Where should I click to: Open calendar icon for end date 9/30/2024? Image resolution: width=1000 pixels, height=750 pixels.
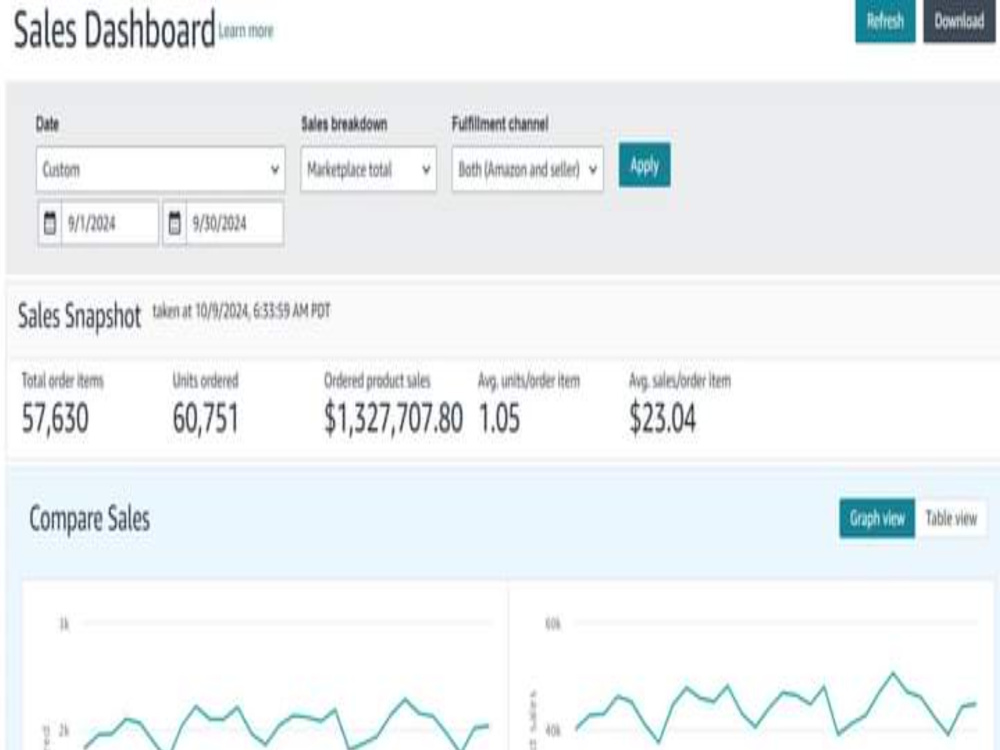175,223
